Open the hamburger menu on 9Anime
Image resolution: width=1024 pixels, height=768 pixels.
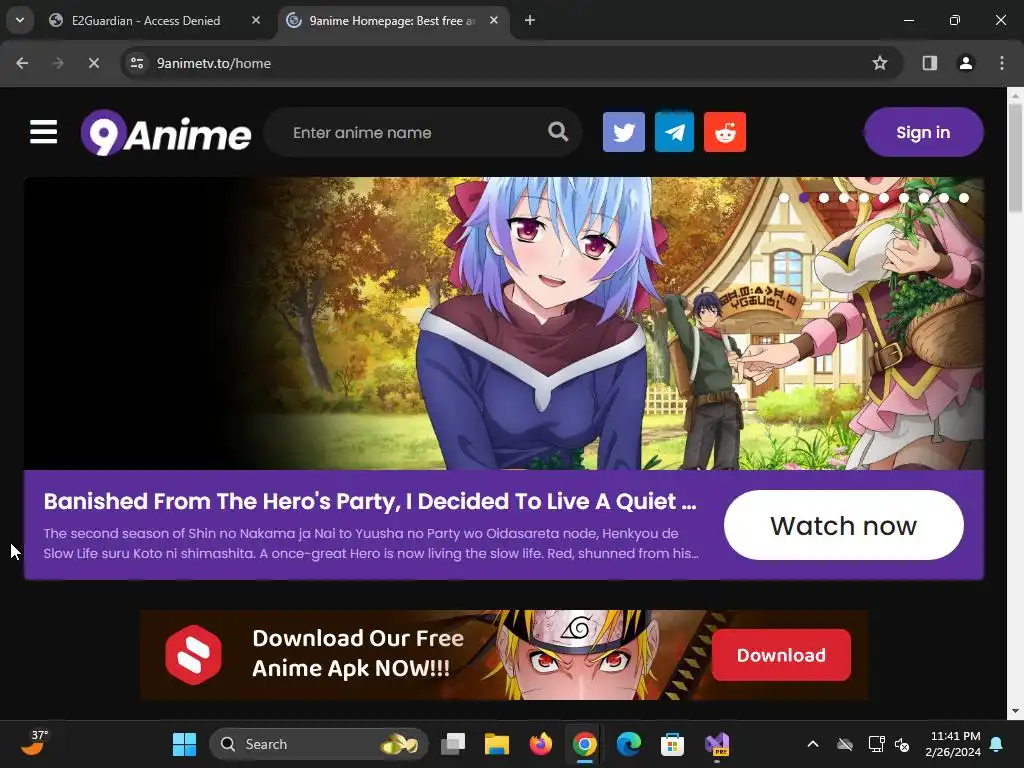[x=43, y=132]
